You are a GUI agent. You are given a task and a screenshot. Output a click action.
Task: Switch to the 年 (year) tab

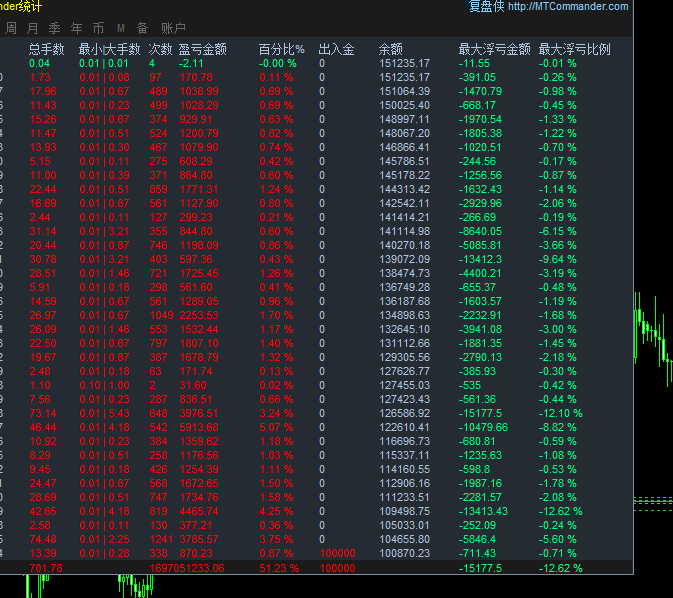[x=76, y=28]
